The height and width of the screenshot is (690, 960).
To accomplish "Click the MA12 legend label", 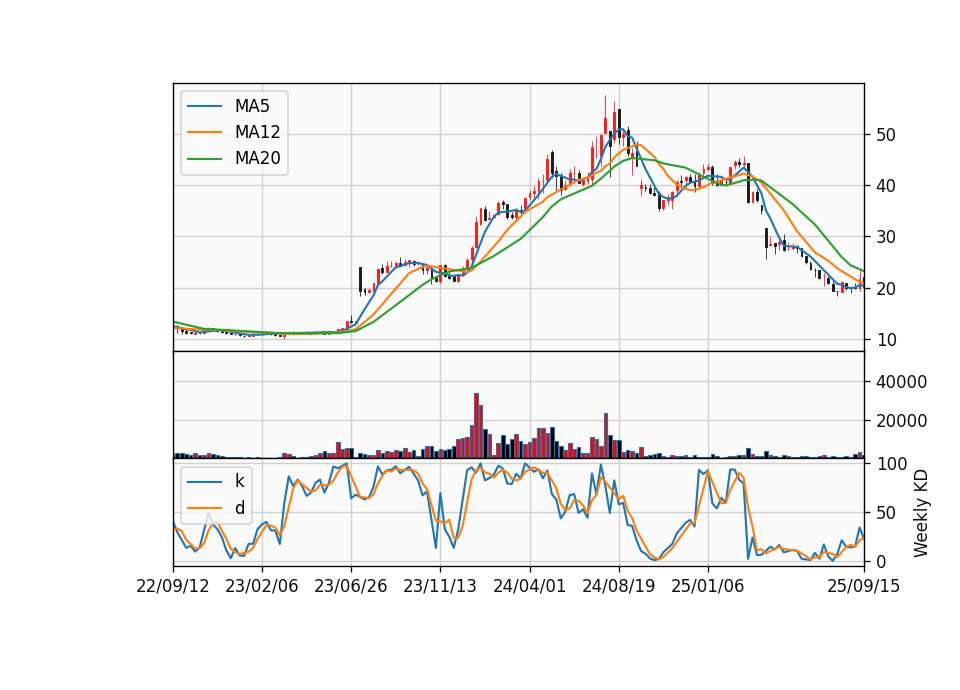I will click(x=257, y=132).
